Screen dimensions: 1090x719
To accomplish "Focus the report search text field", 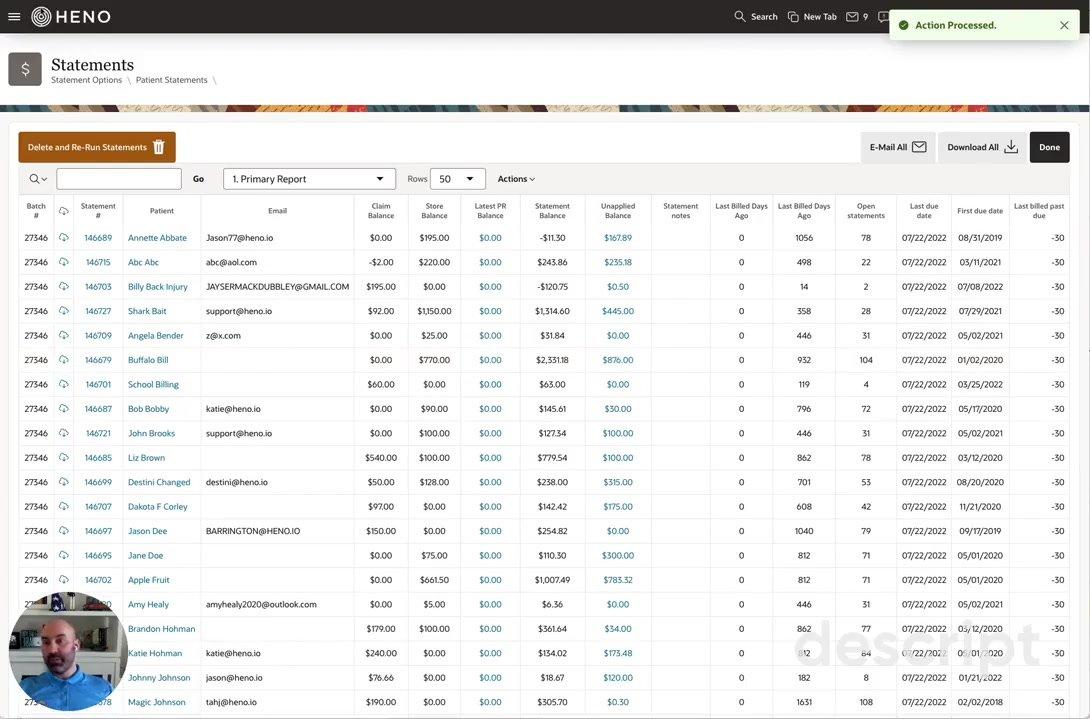I will 119,179.
